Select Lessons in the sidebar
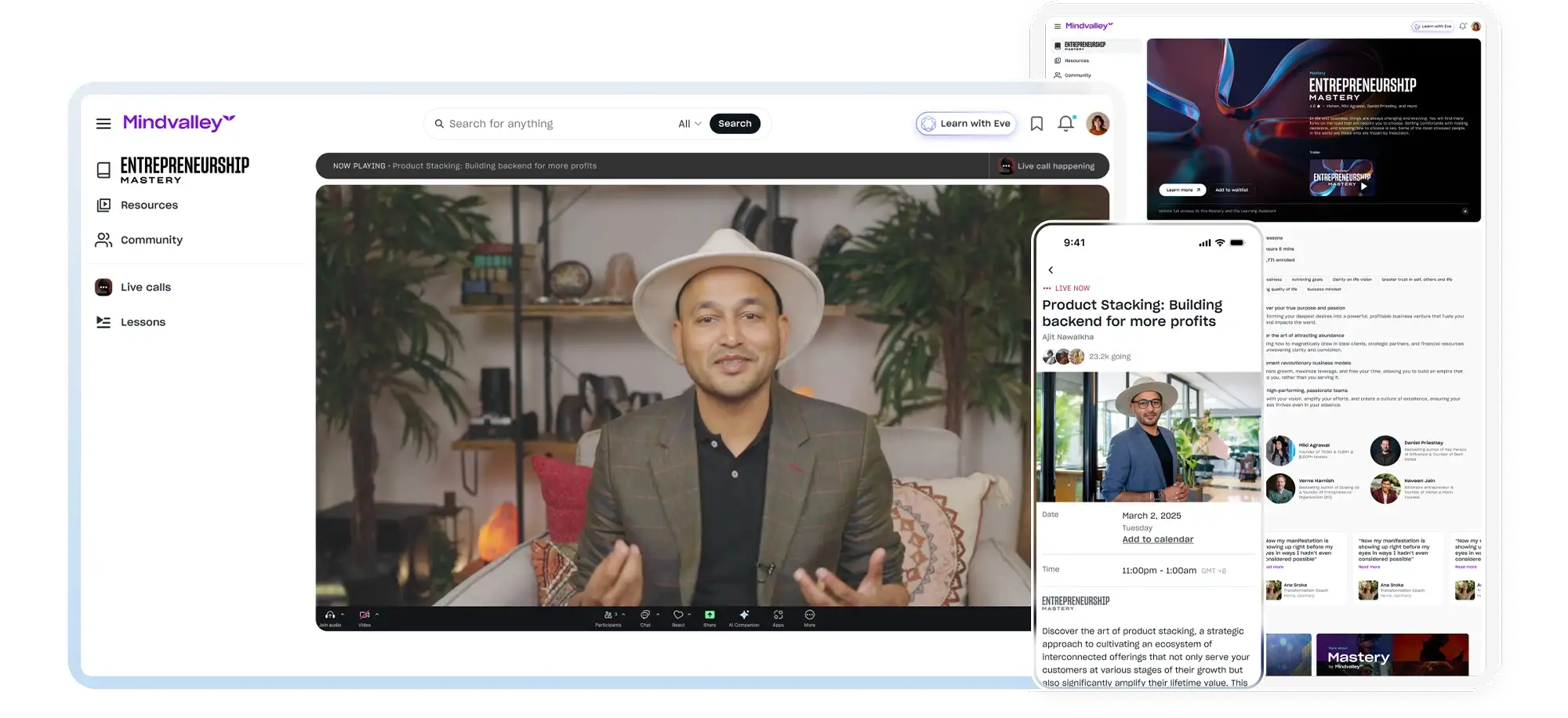The image size is (1568, 718). [x=143, y=322]
